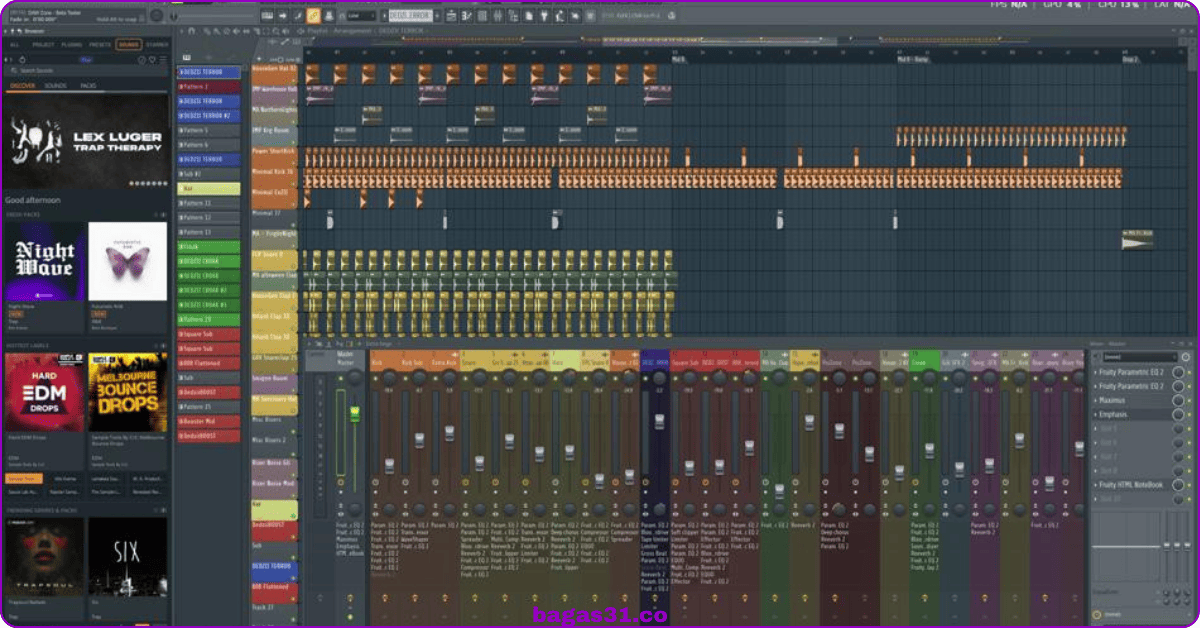Turn the Emphasis slot mix knob
1200x628 pixels.
(1178, 415)
